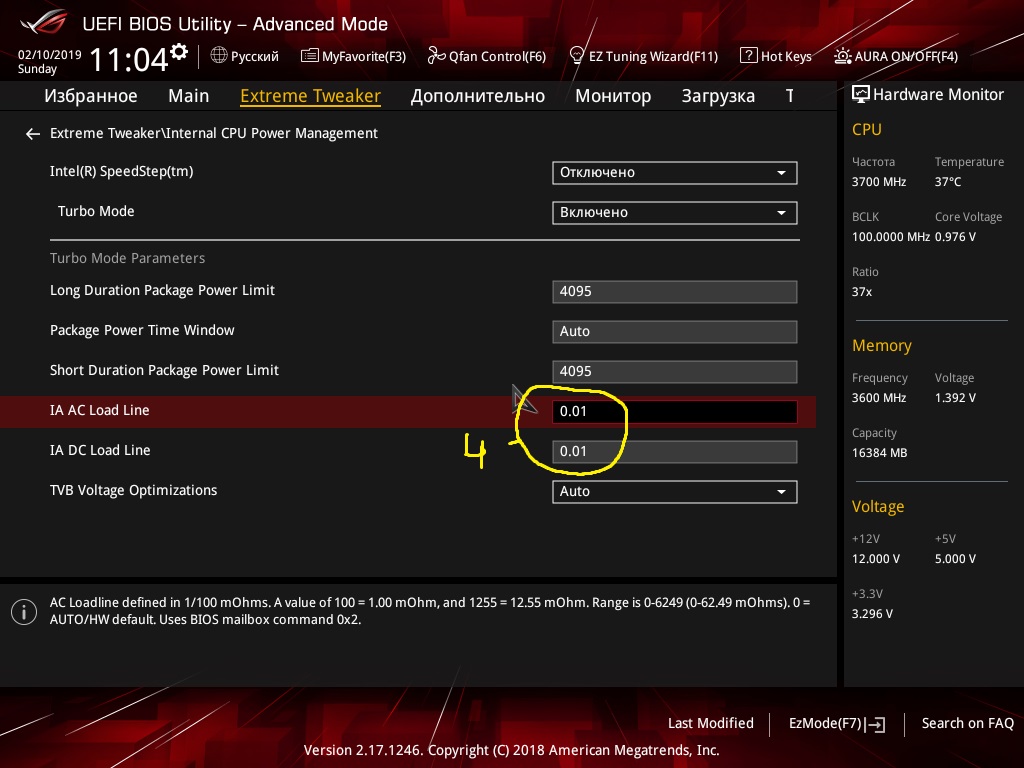Click the ROG logo

point(44,22)
